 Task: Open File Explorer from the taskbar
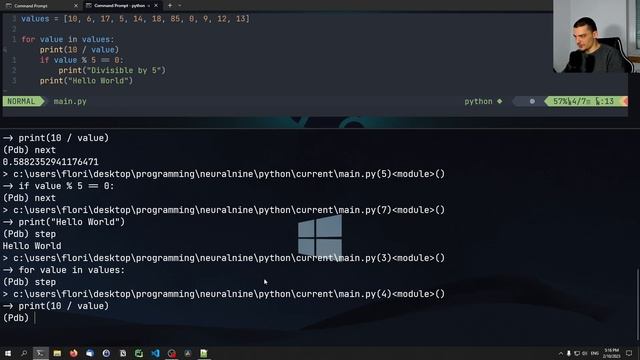pos(57,353)
